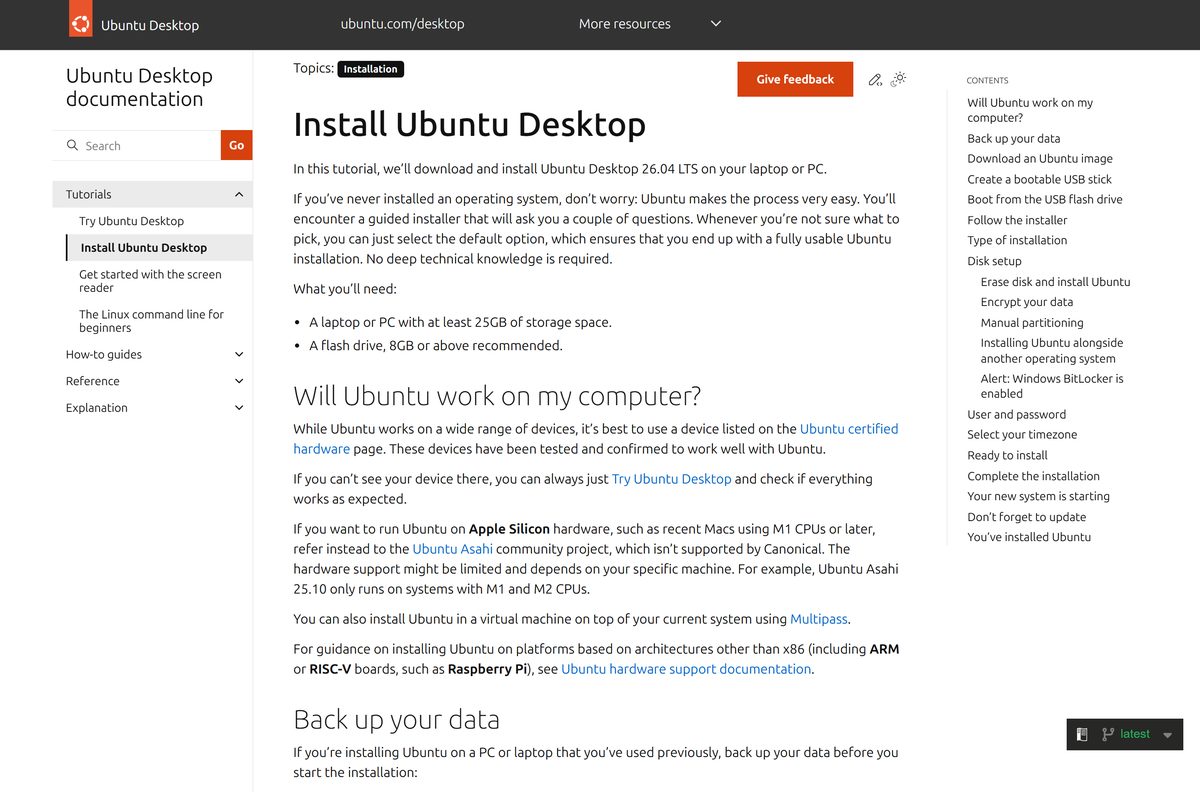Click the Installation topic tag
The width and height of the screenshot is (1200, 792).
point(371,69)
